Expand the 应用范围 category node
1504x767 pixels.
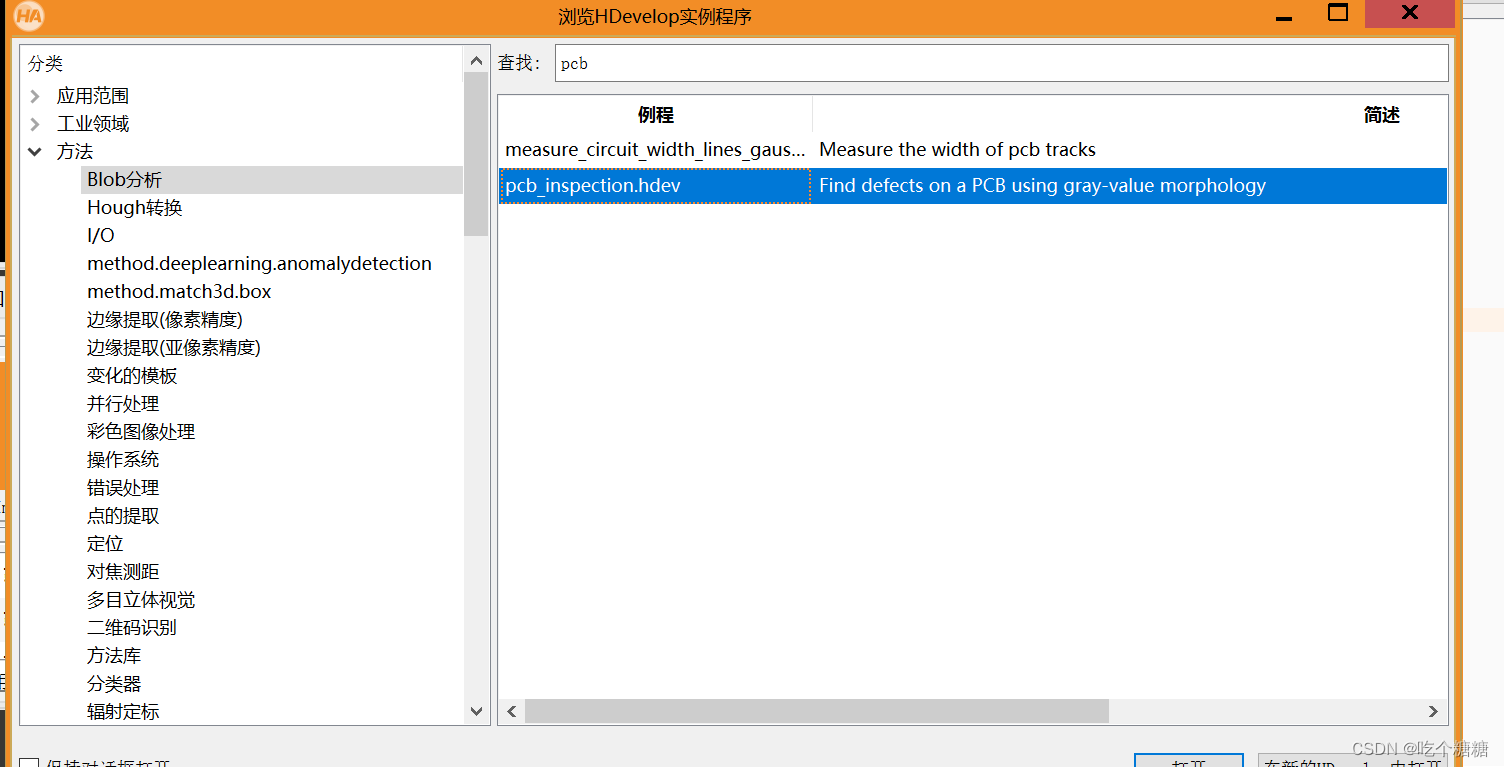tap(35, 96)
